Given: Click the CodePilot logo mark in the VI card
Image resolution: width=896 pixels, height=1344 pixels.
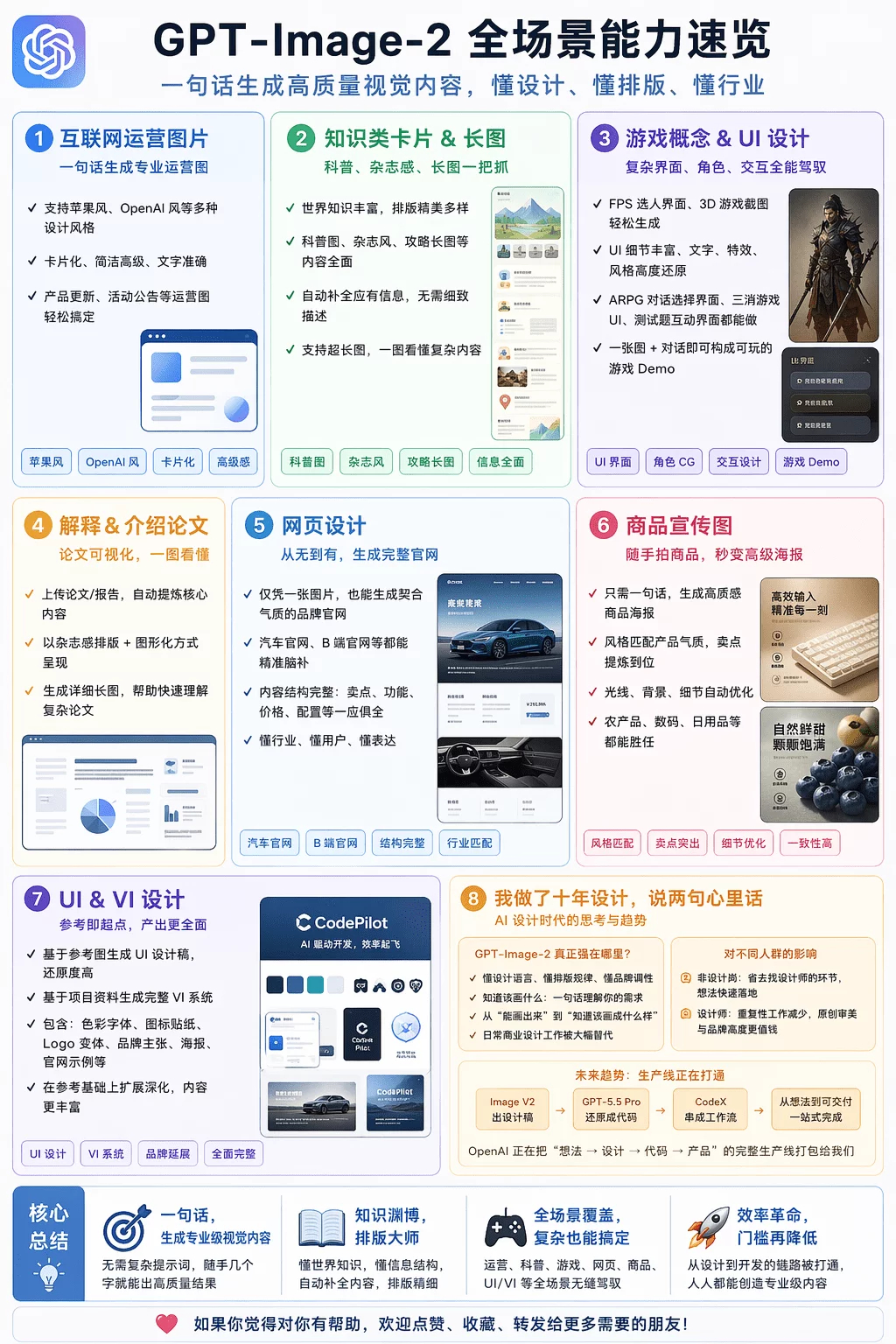Looking at the screenshot, I should click(x=304, y=922).
